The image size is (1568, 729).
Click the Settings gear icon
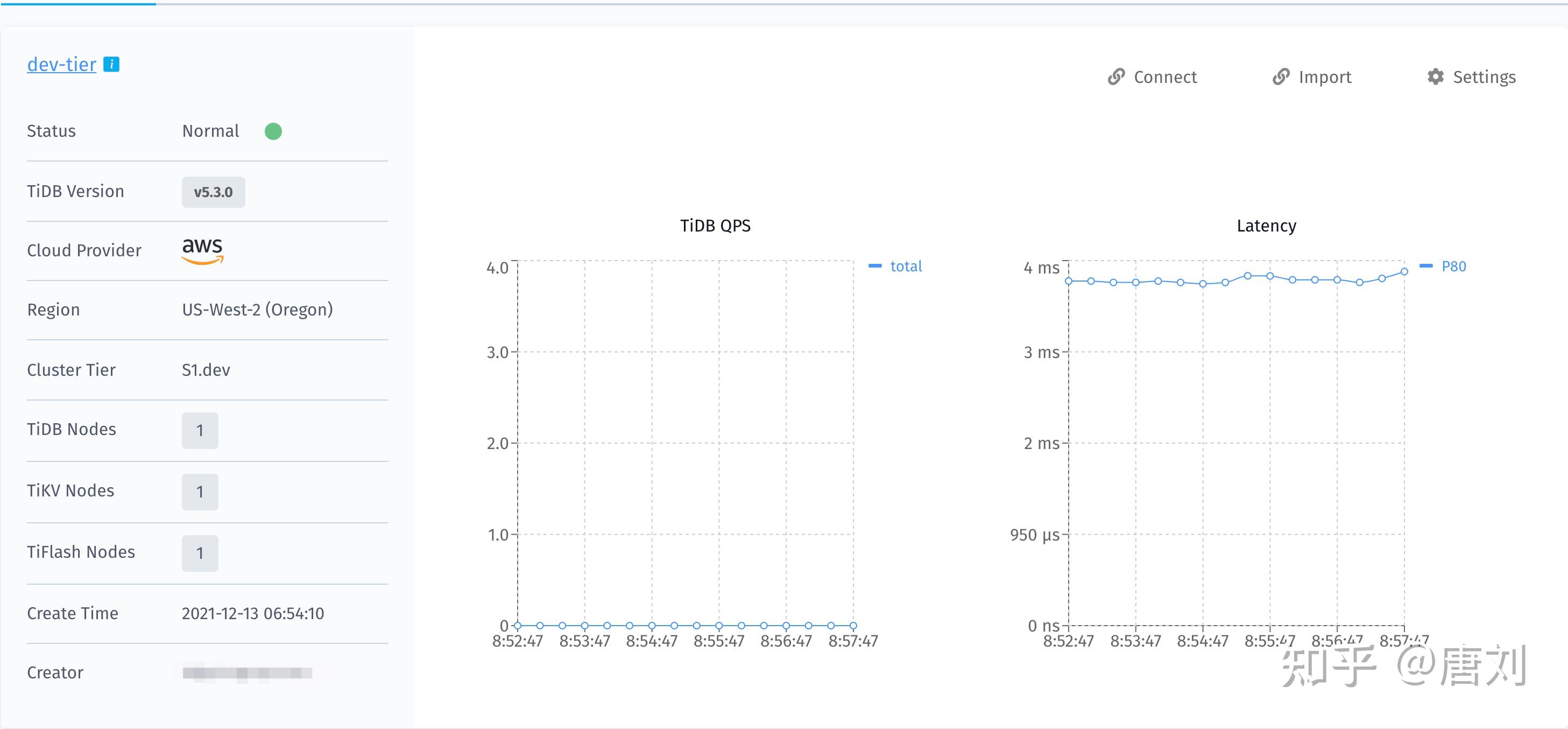1435,77
